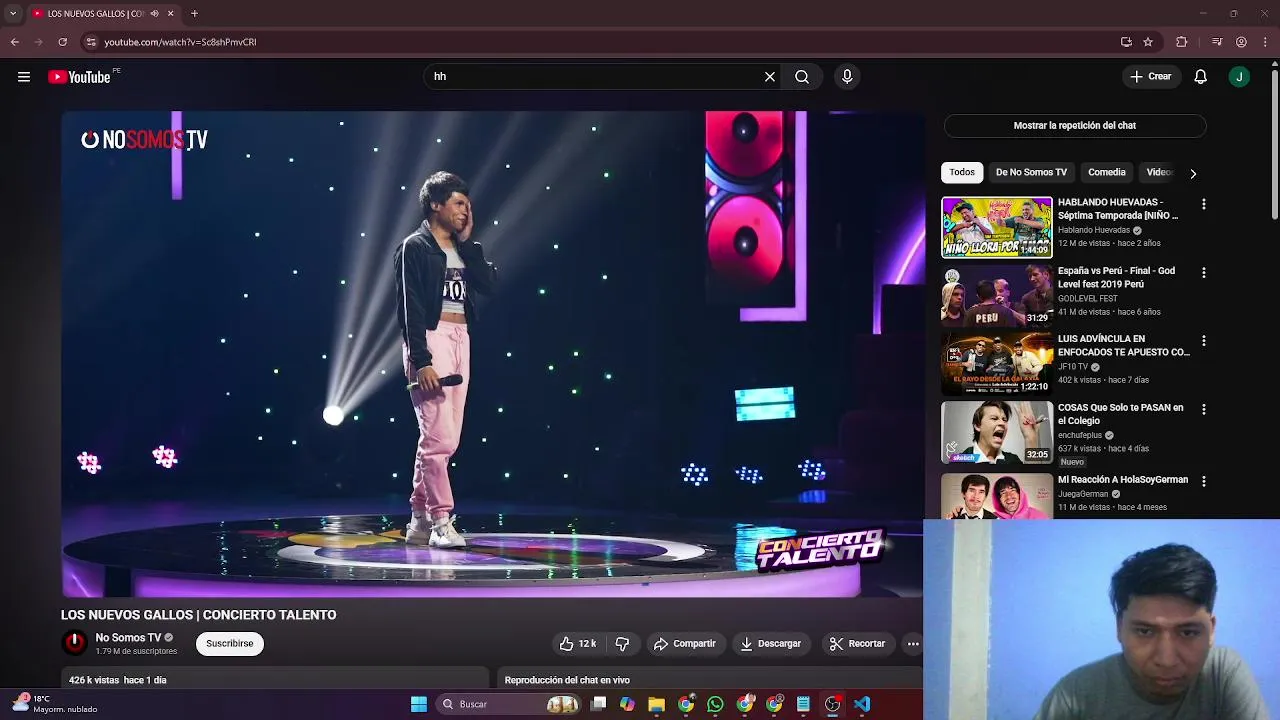Open options for Mi Reacción HolaSoyGerman video
The width and height of the screenshot is (1280, 720).
coord(1204,481)
